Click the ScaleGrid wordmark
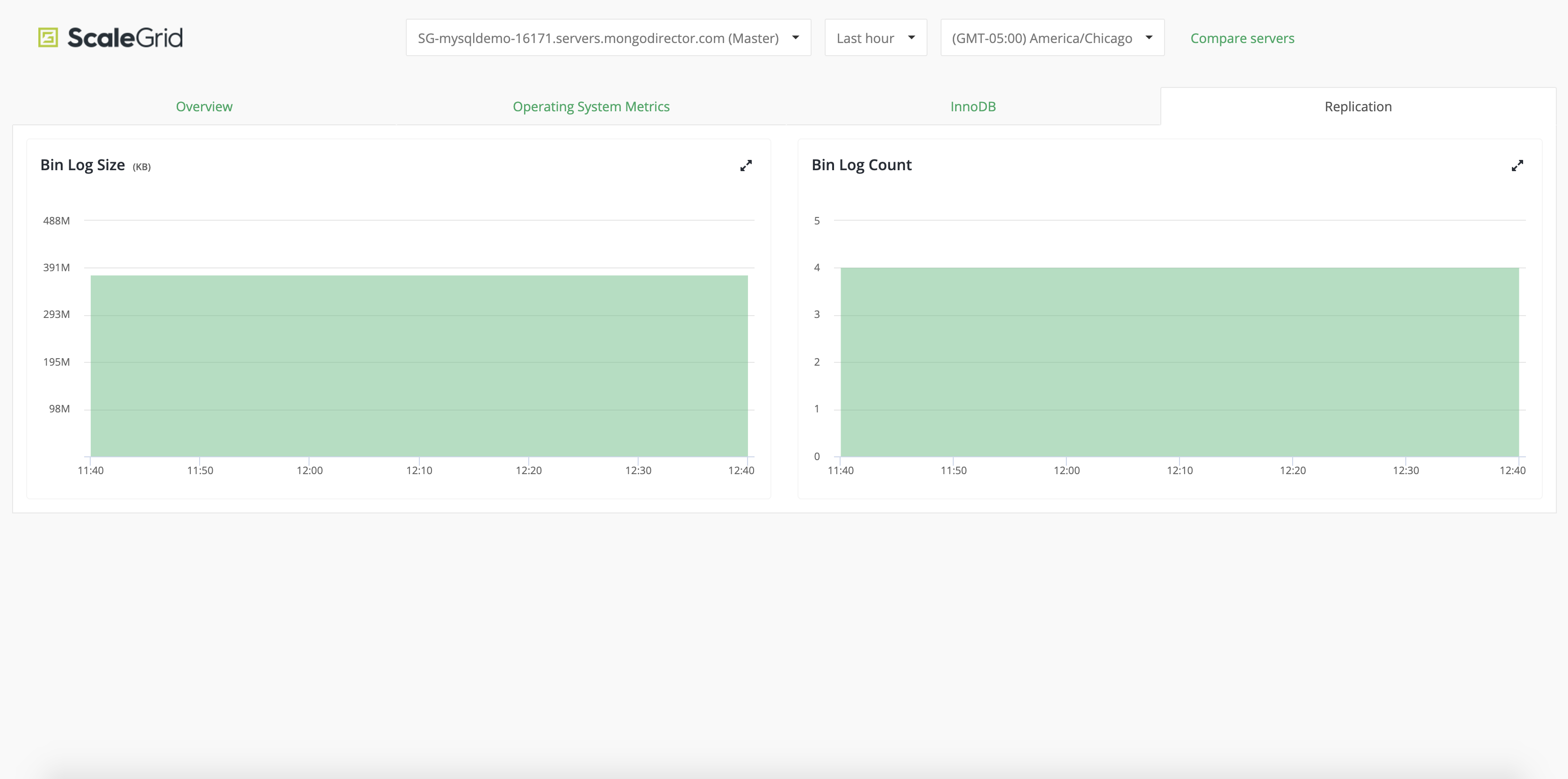This screenshot has height=779, width=1568. 125,38
